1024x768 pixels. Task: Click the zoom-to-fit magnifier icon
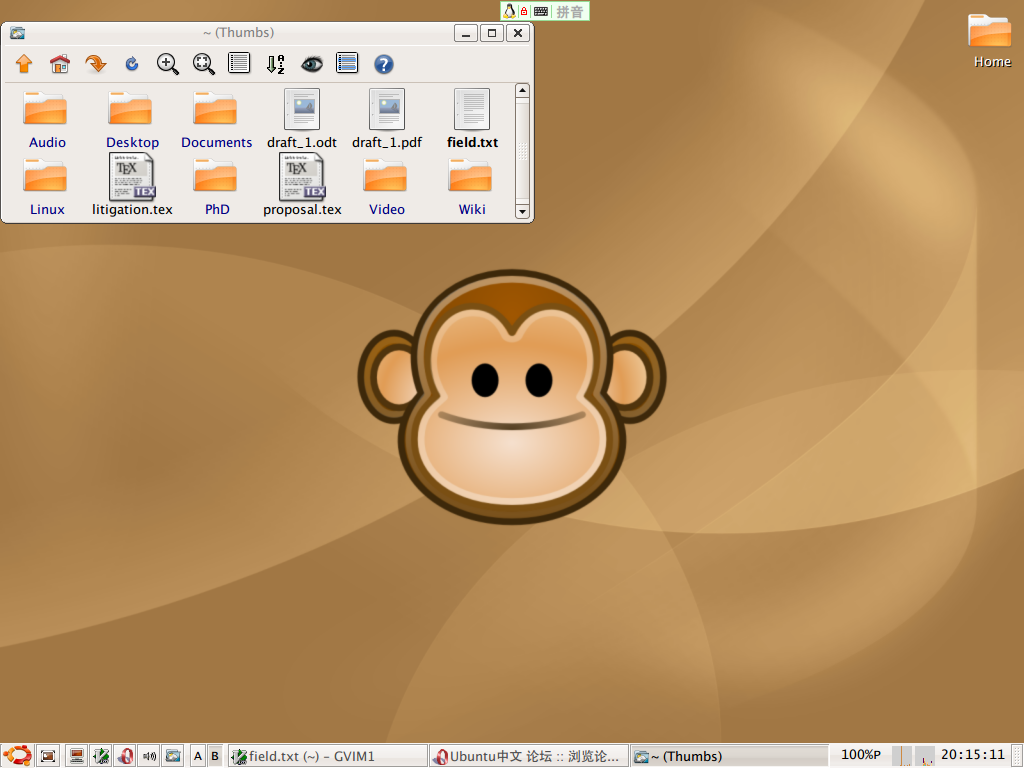point(204,64)
